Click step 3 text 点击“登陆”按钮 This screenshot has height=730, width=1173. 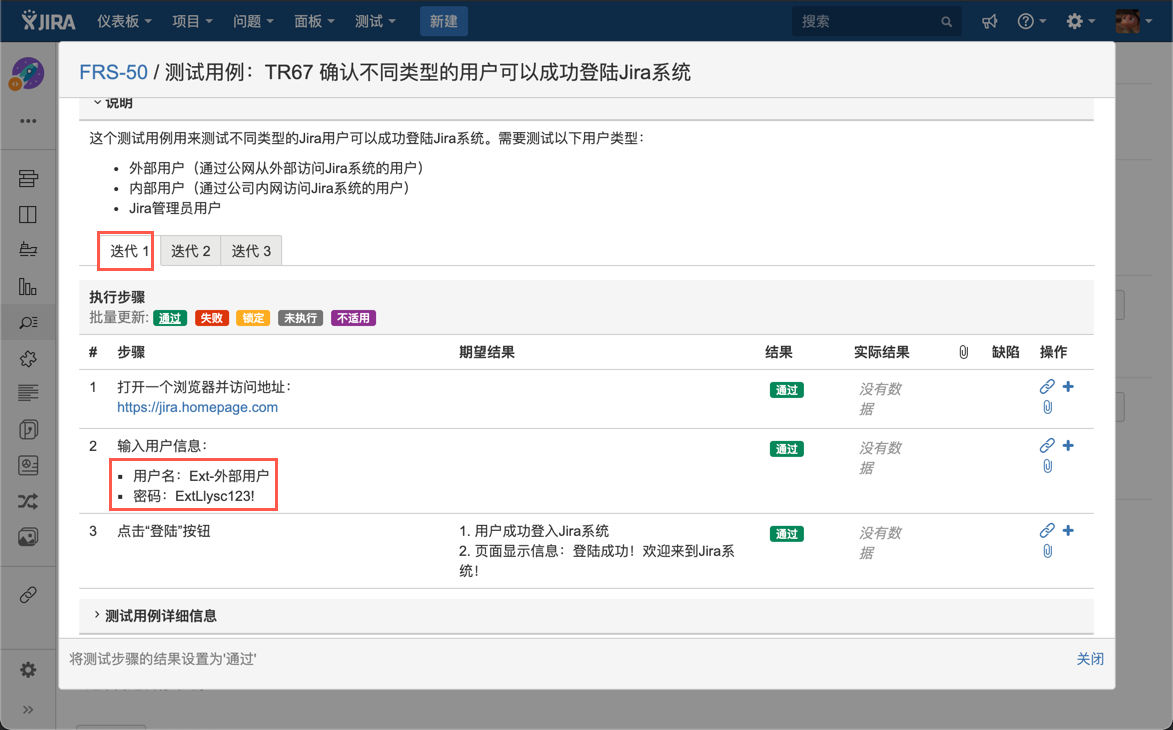pyautogui.click(x=164, y=532)
